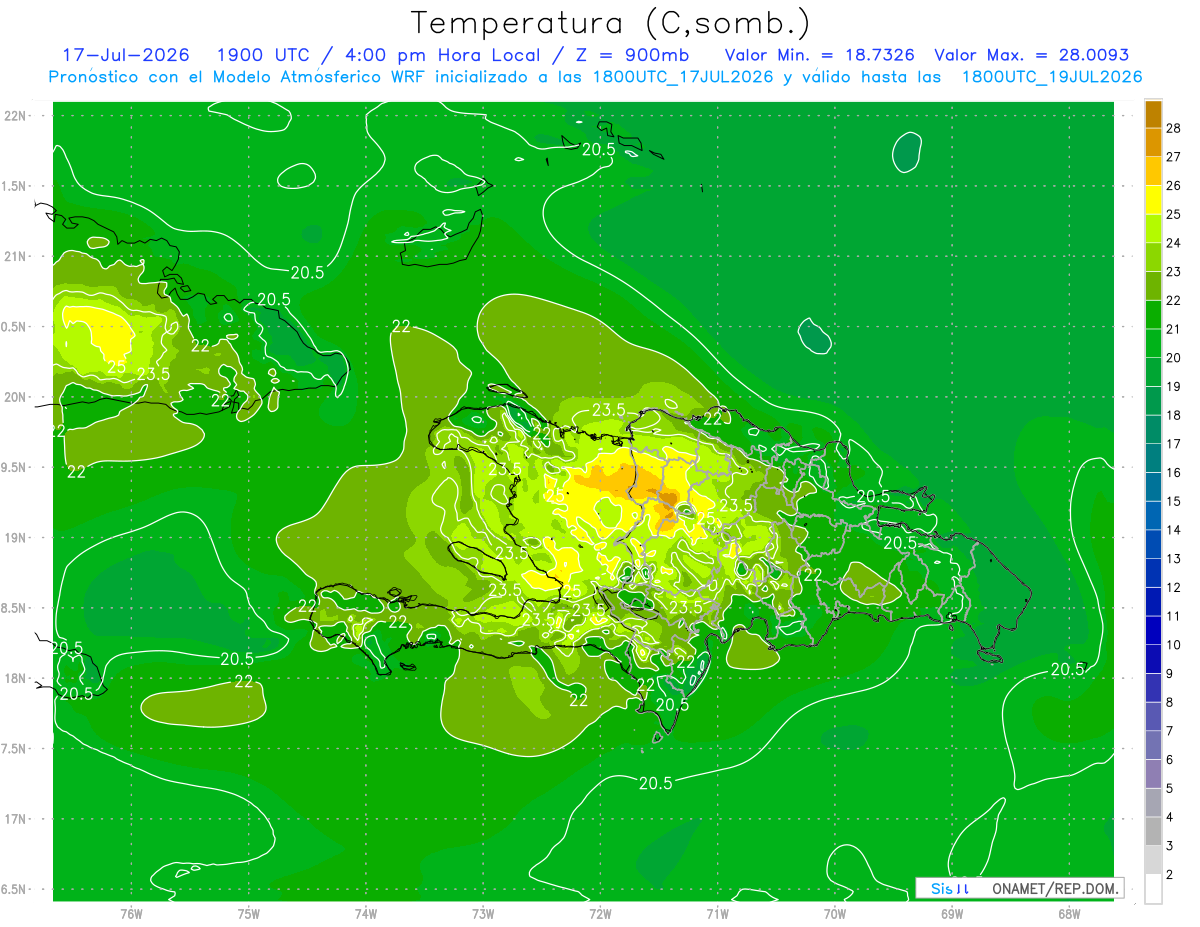
Task: Click the "28" label on the color scale
Action: coord(1174,128)
